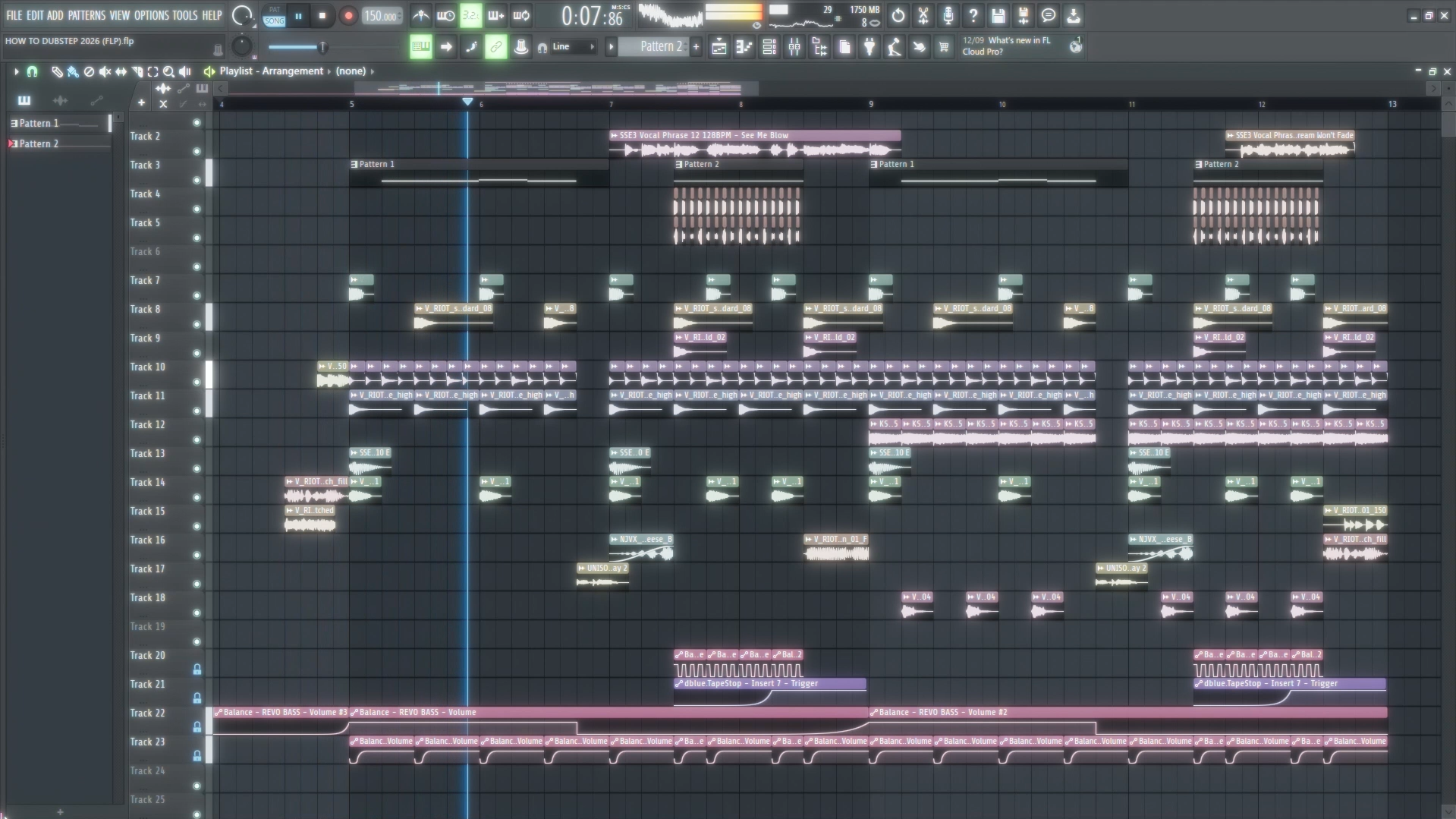Select the Zoom magnifier tool
The image size is (1456, 819).
(168, 71)
